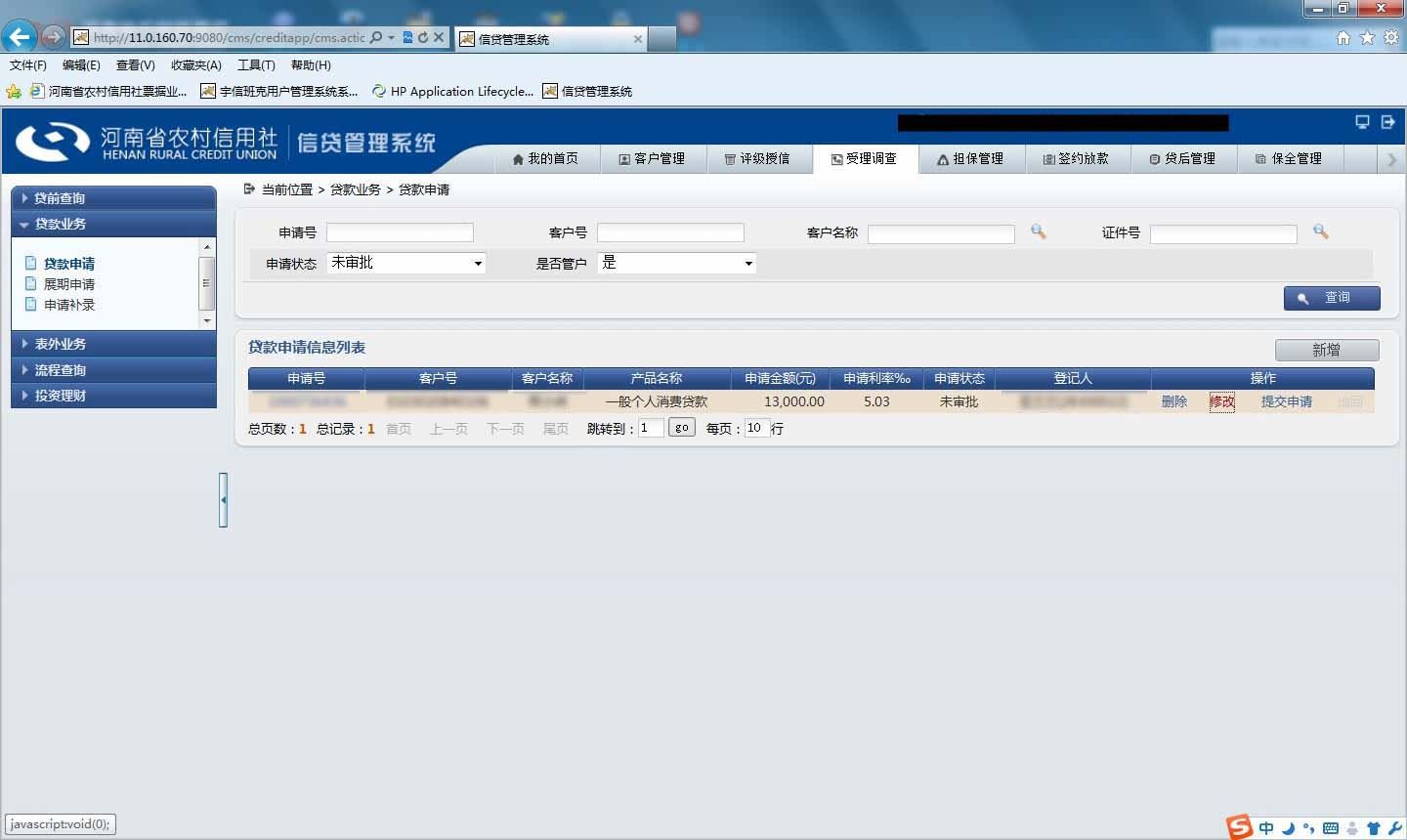The width and height of the screenshot is (1407, 840).
Task: Click the shirt skin icon in IME bar
Action: coord(1373,828)
